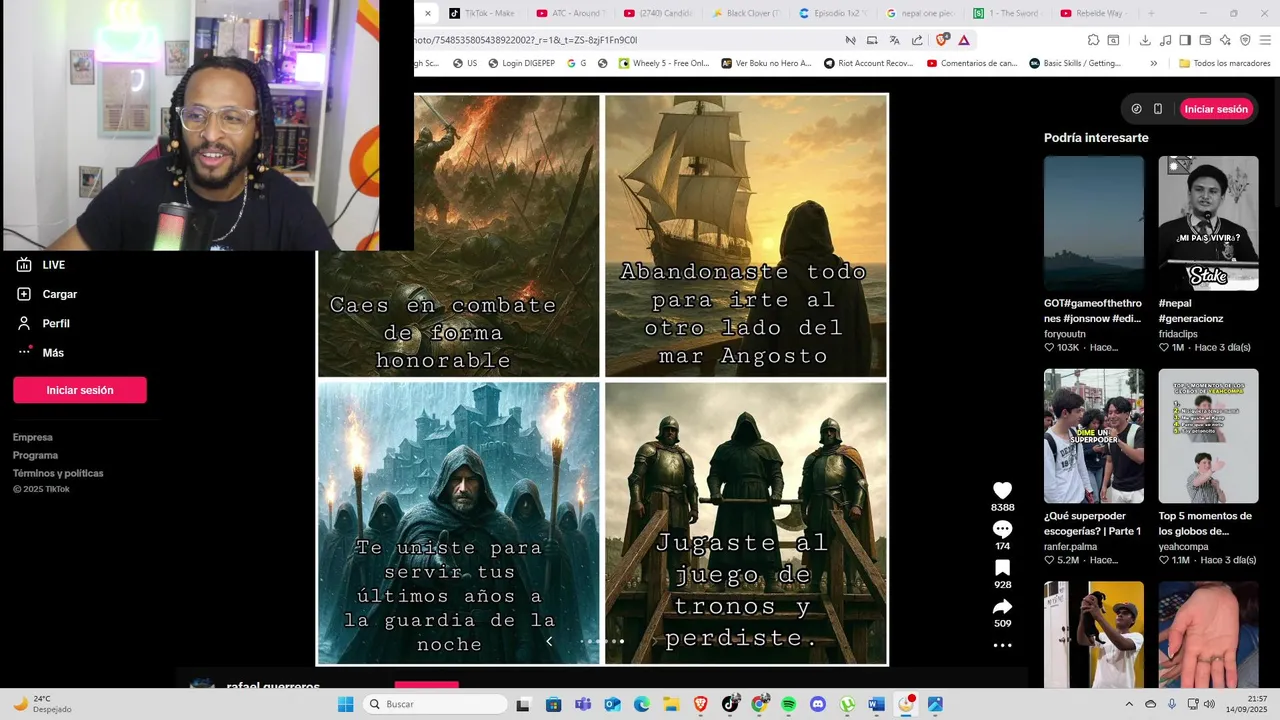This screenshot has width=1280, height=720.
Task: Click the photo carousel page indicator dots
Action: [603, 641]
